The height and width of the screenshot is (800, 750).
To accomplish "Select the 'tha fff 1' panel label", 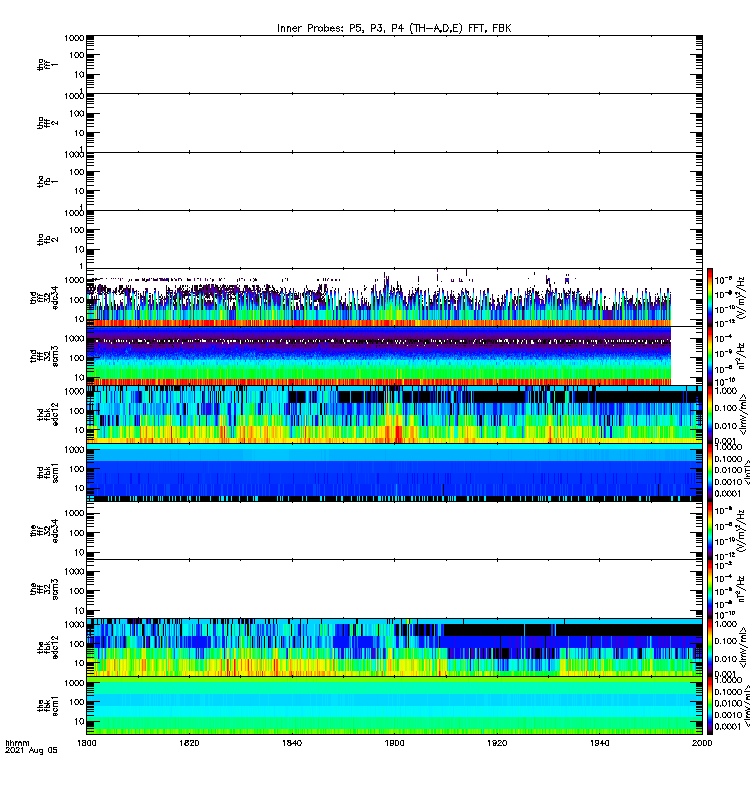I will coord(47,64).
